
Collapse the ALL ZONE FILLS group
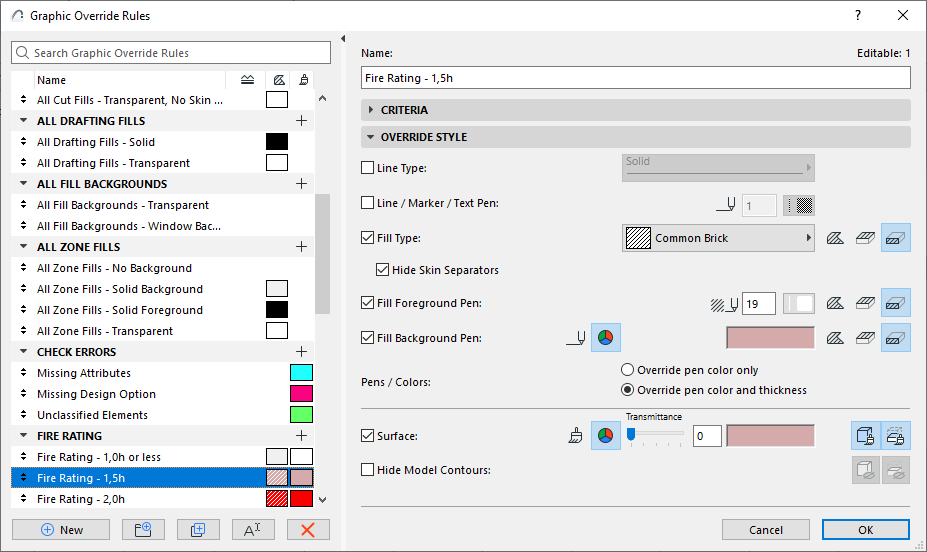coord(24,247)
